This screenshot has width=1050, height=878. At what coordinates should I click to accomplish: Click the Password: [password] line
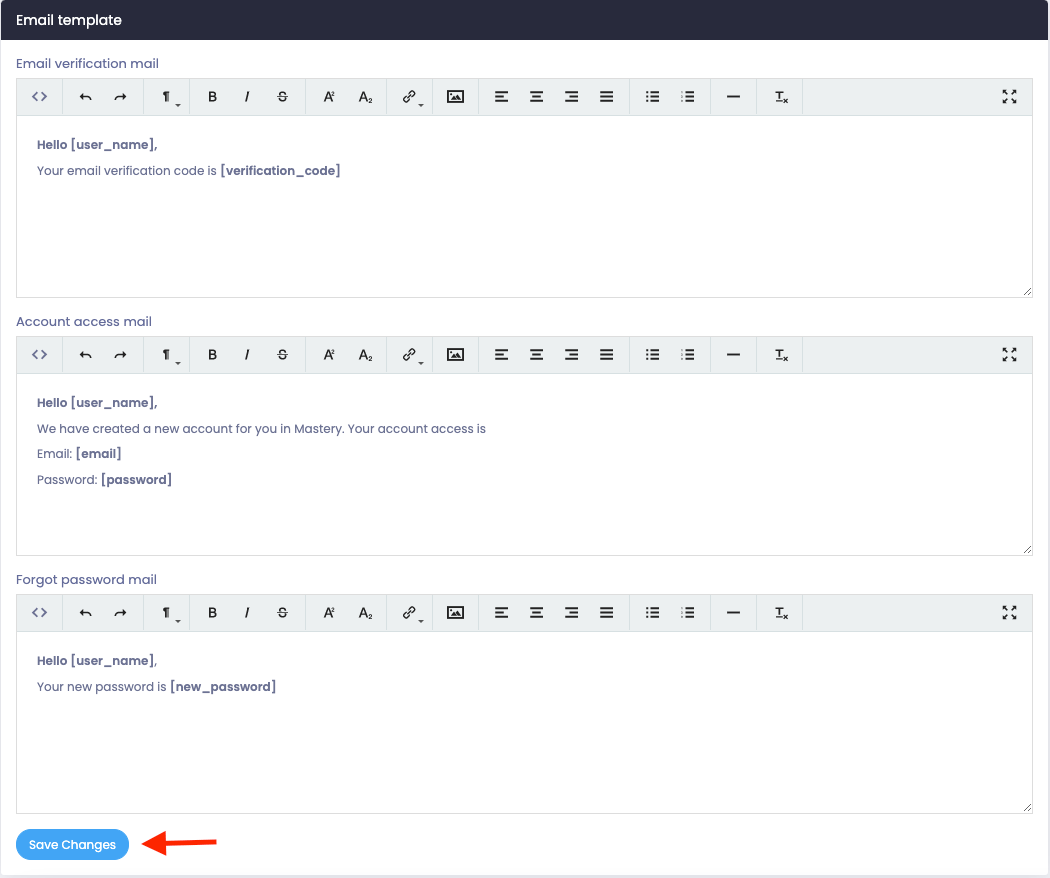(104, 480)
